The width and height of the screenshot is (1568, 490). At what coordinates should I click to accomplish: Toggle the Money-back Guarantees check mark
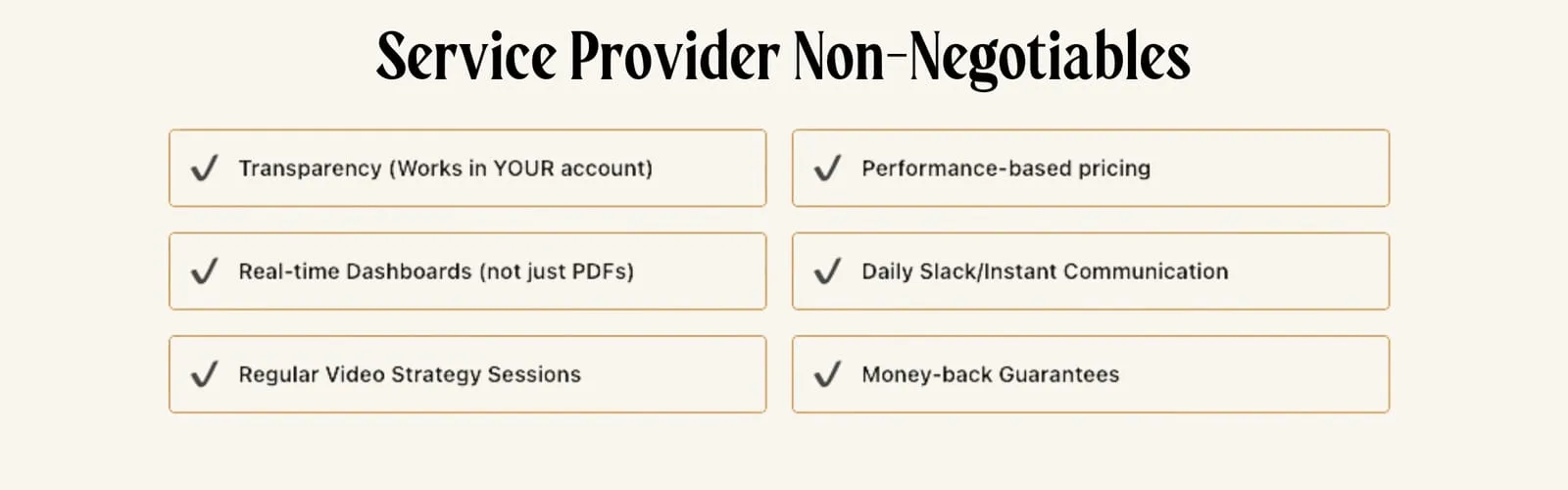(x=827, y=374)
